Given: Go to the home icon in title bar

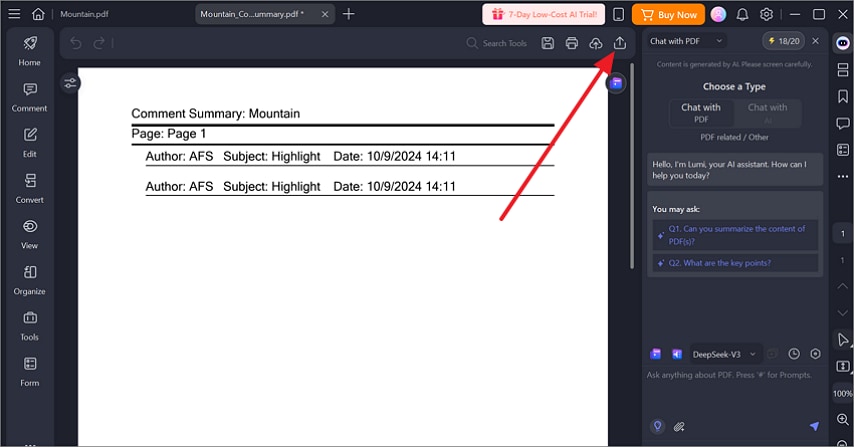Looking at the screenshot, I should (38, 14).
